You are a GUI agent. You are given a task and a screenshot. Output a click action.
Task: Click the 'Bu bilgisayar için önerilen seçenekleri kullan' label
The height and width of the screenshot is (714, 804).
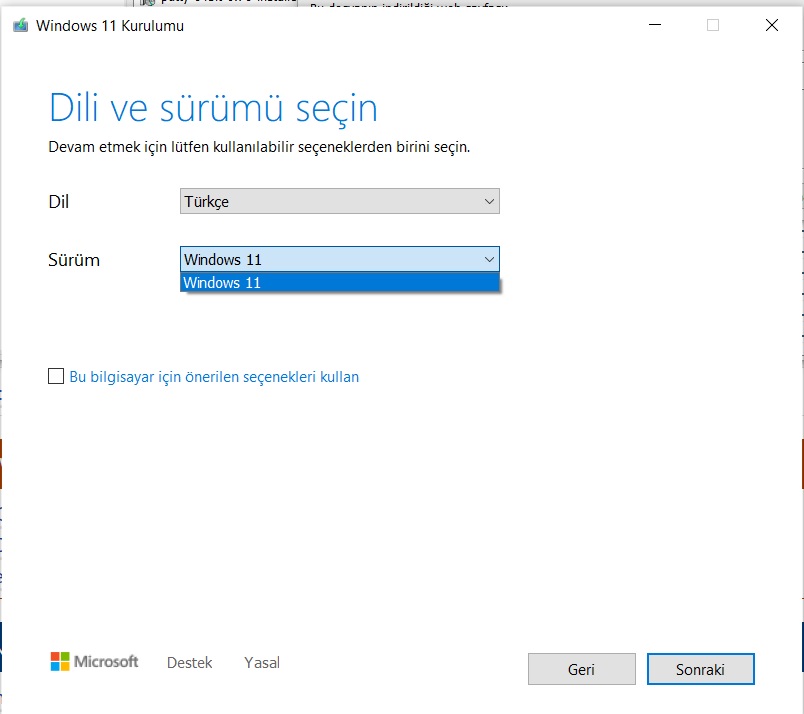tap(214, 377)
